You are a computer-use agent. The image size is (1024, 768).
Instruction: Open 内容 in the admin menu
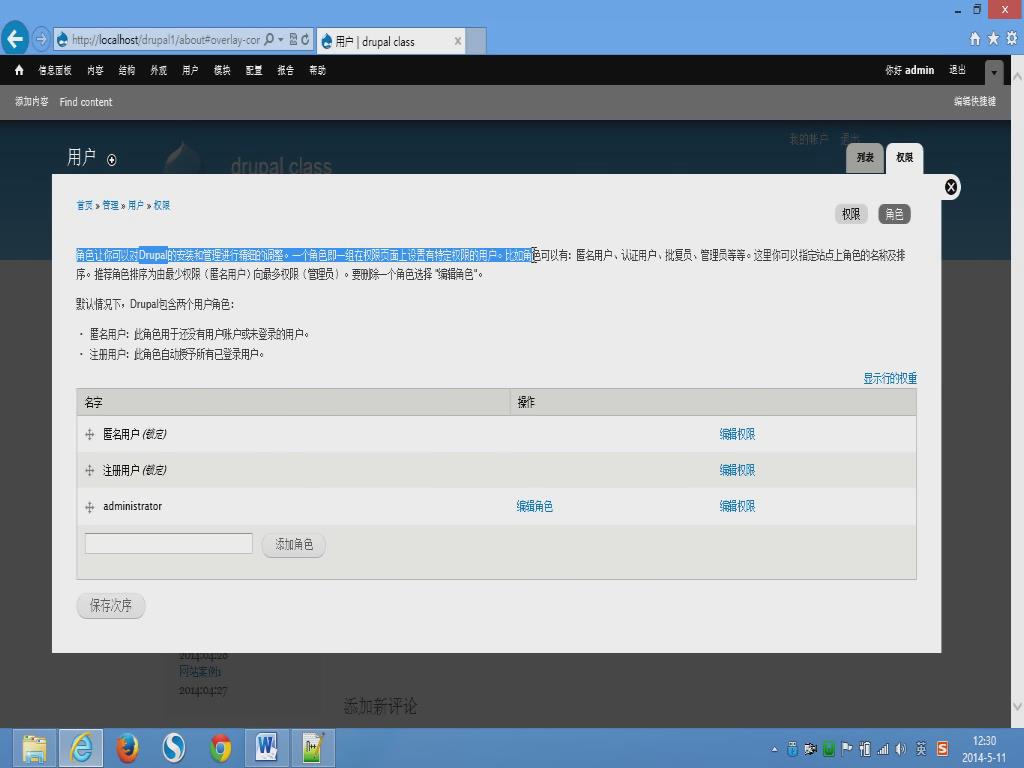tap(95, 70)
